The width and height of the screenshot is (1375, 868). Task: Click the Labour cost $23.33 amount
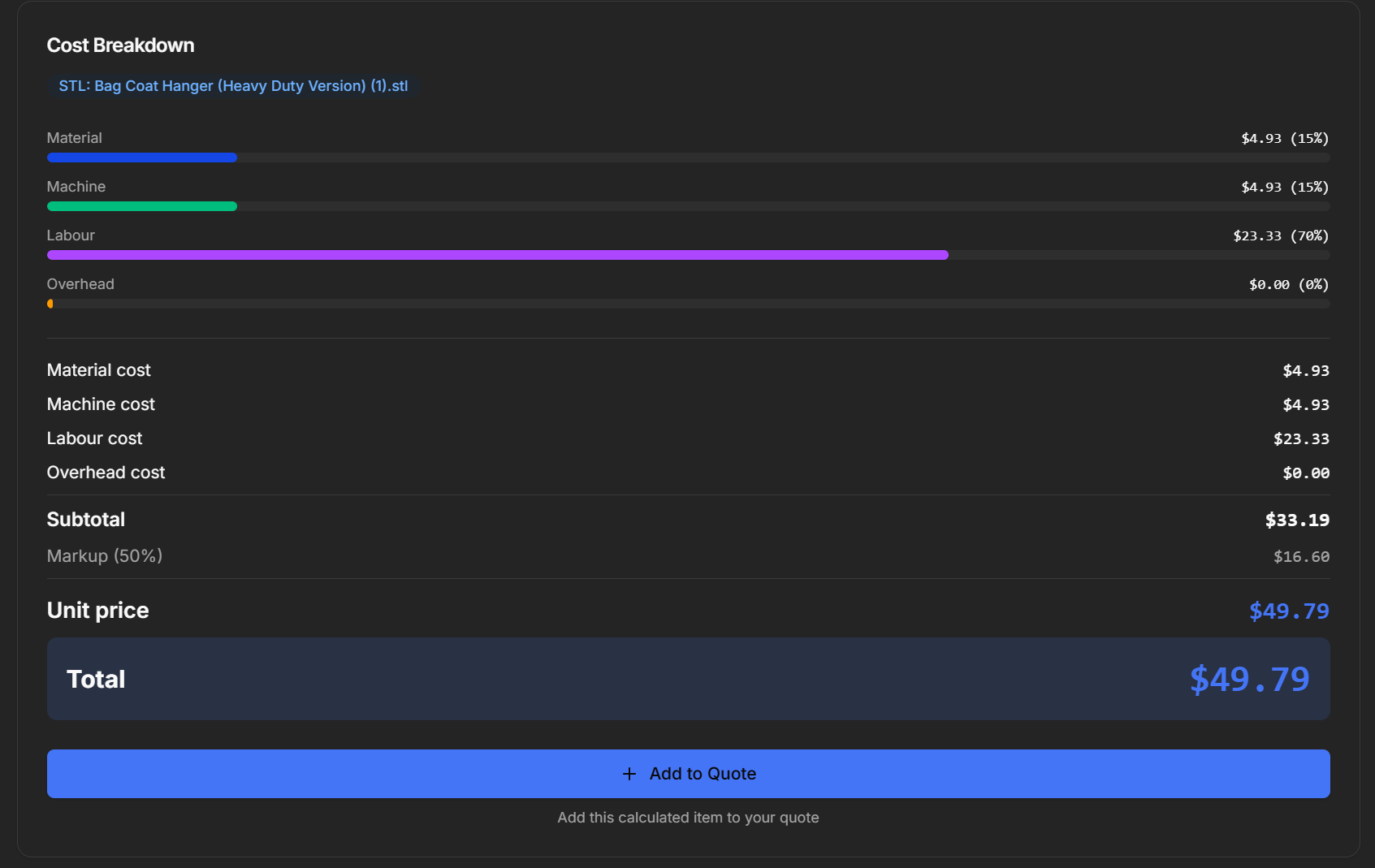(1301, 439)
